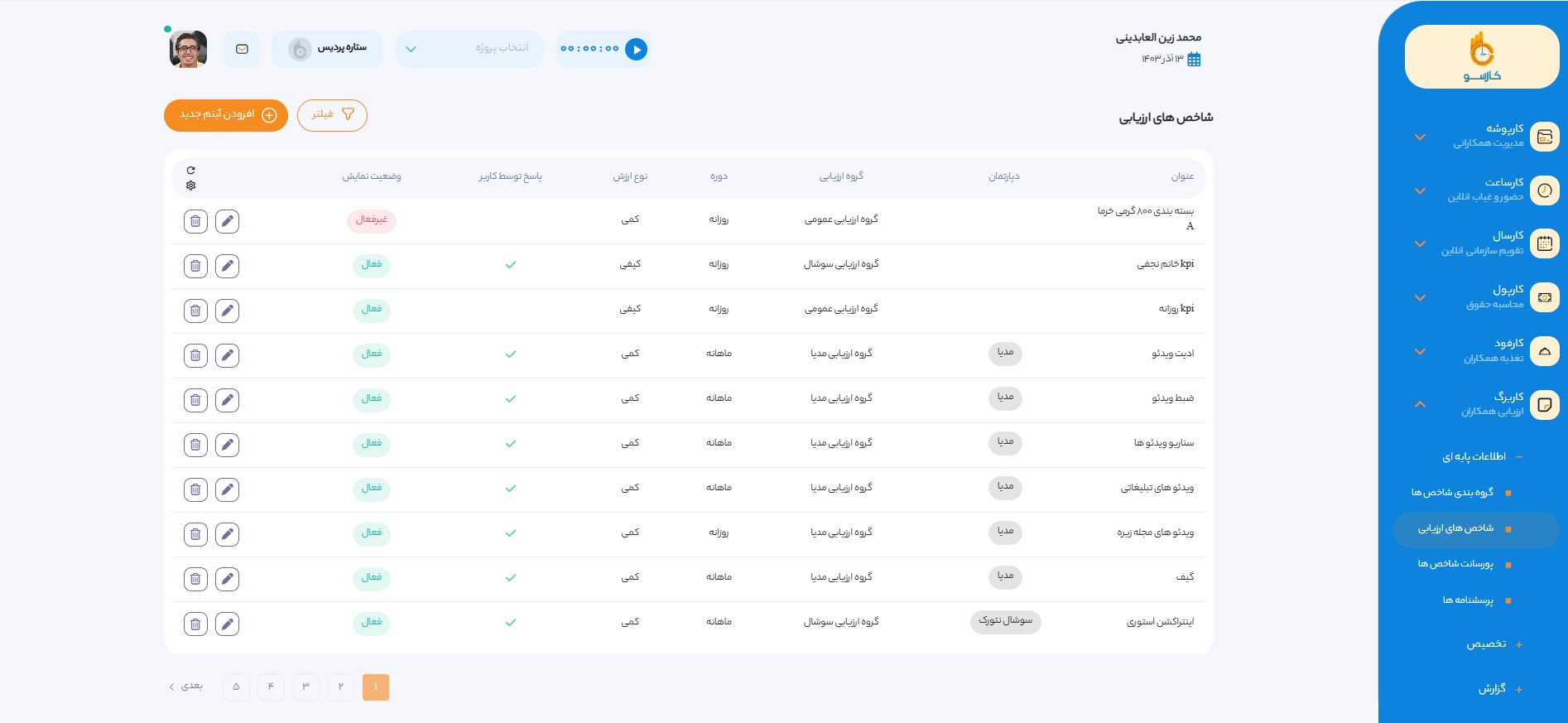Screen dimensions: 1568x723
Task: Go to 'پرسشنامه ها' sidebar item
Action: 1468,600
